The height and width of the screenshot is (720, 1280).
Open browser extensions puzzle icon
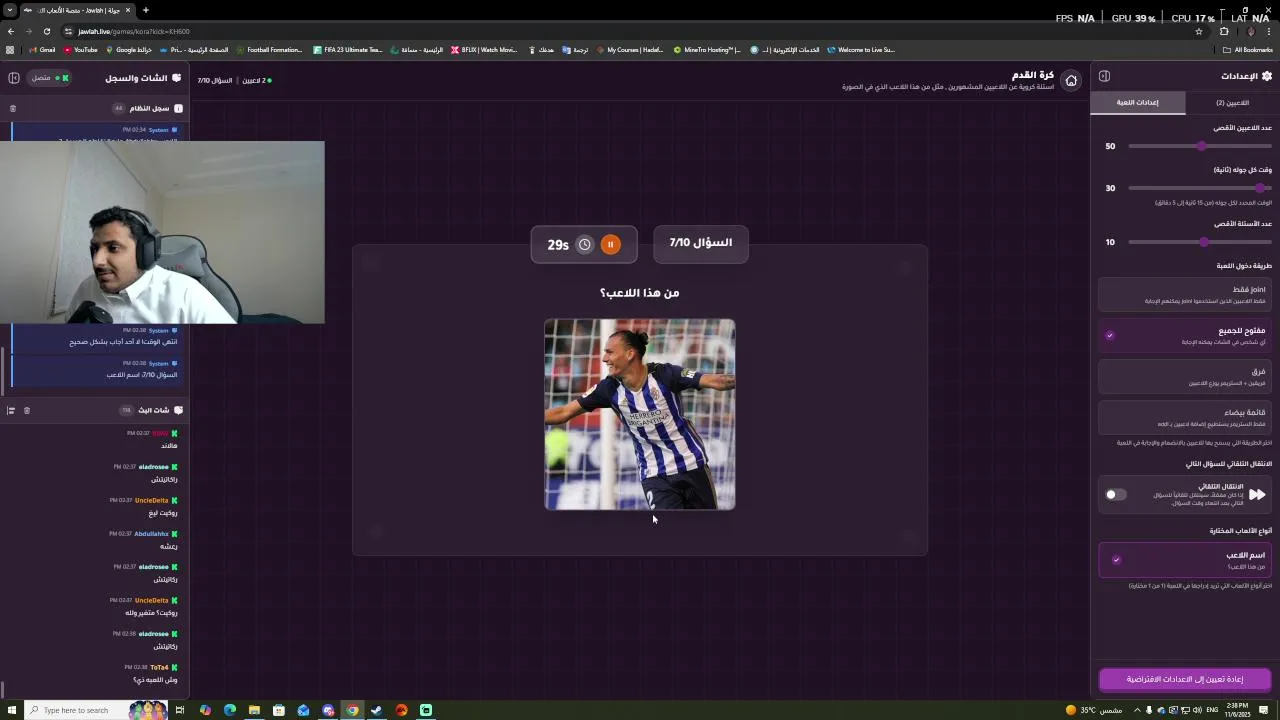(x=1224, y=31)
